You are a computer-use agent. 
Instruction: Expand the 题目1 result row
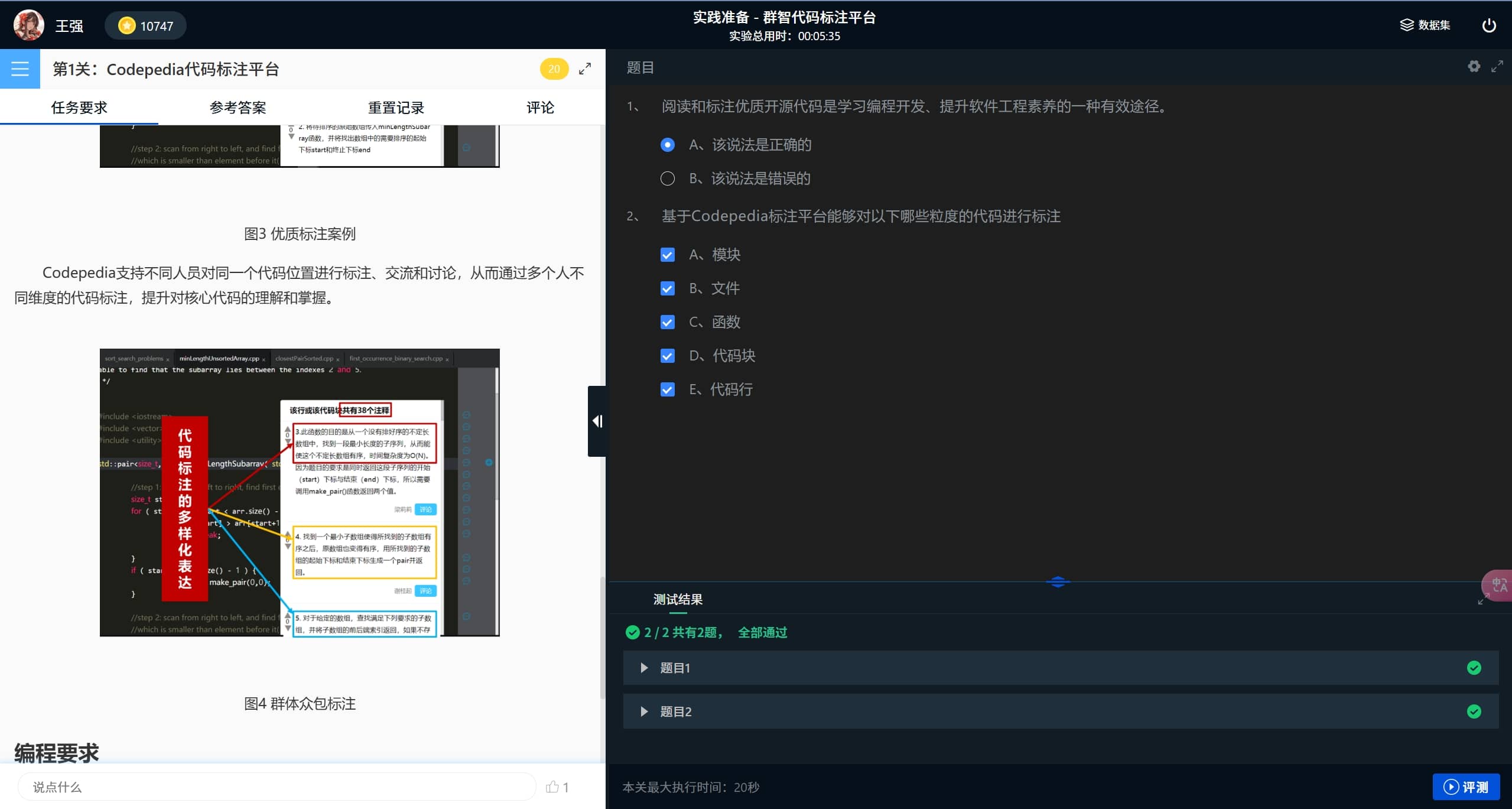click(x=1061, y=668)
